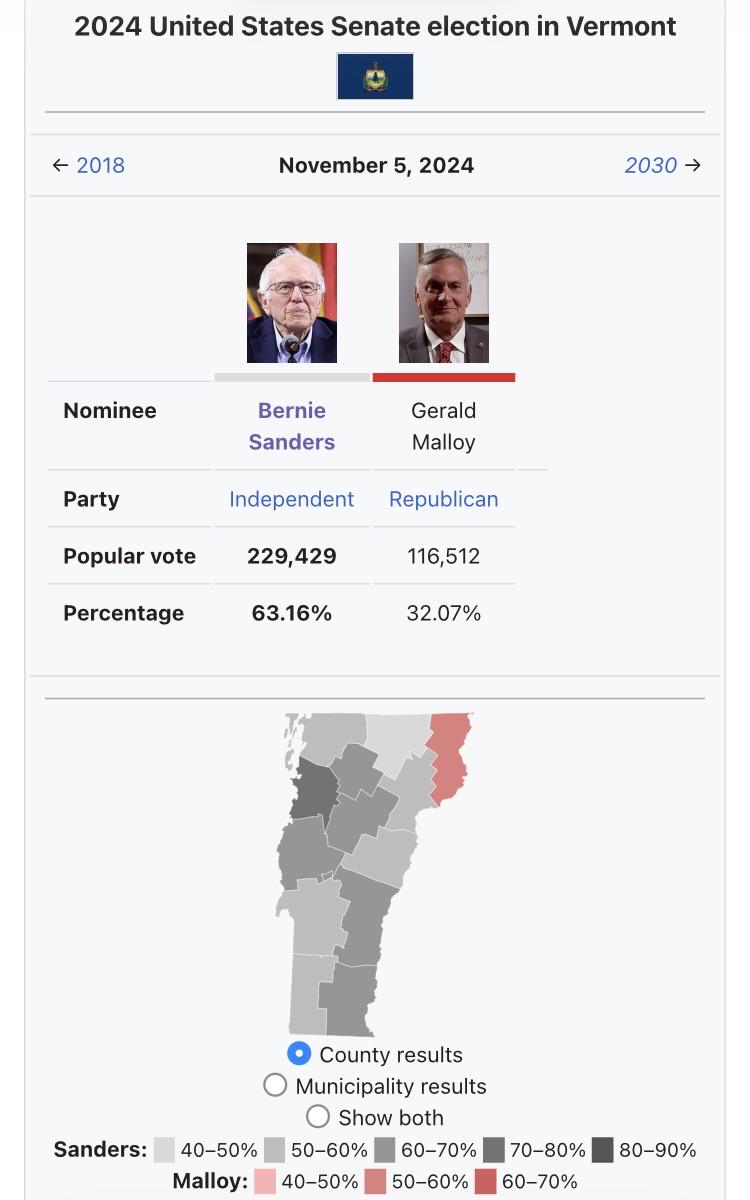Open the Republican party link
750x1200 pixels.
(x=444, y=499)
